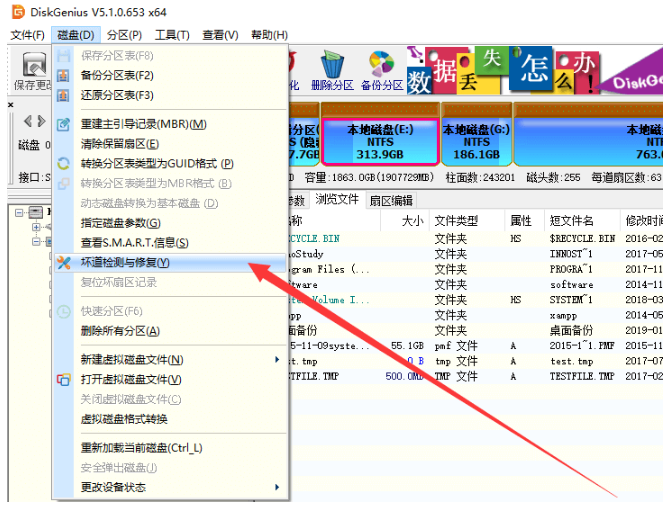Open the 工具(T) menu
Viewport: 663px width, 508px height.
tap(172, 35)
